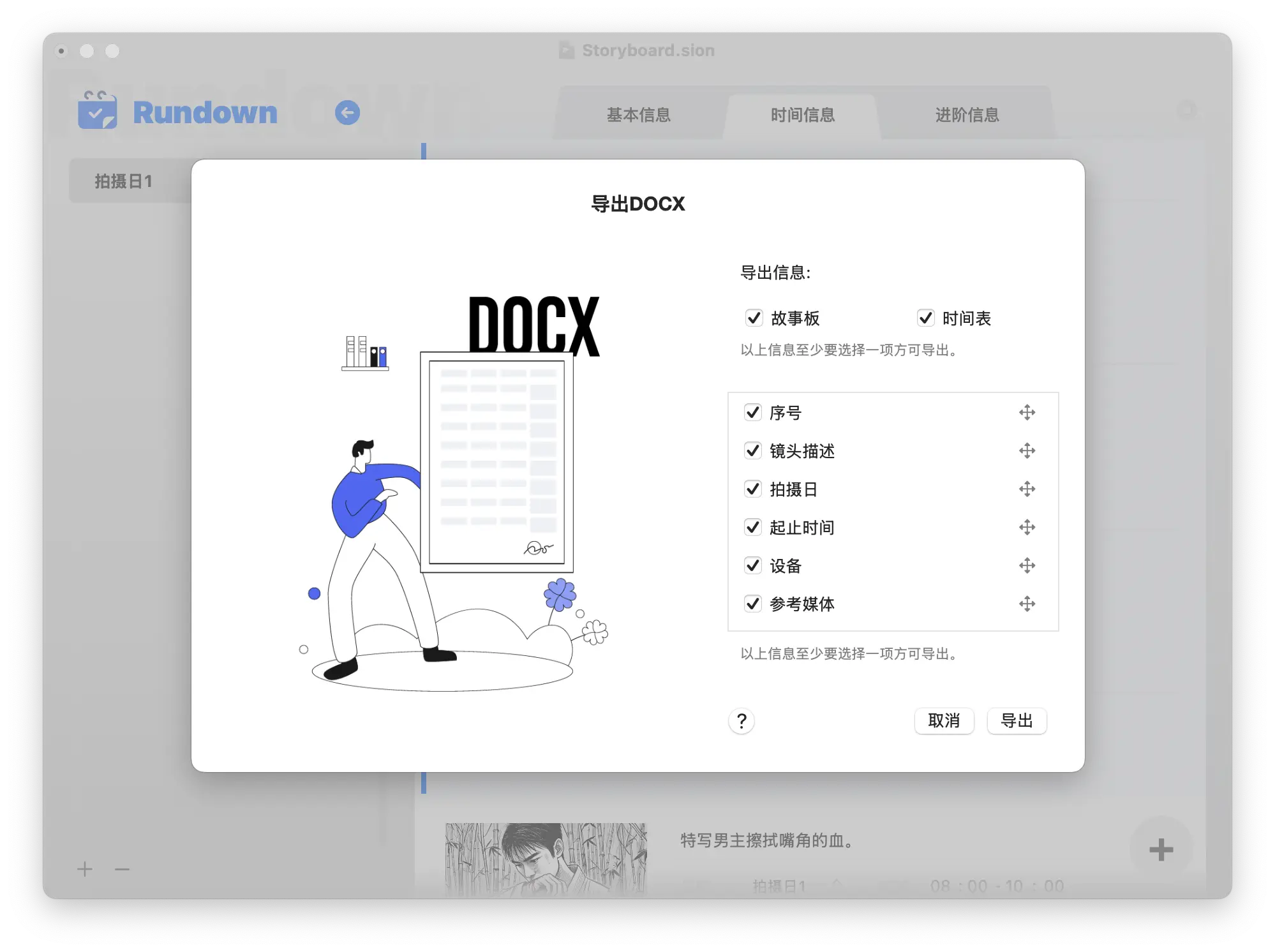Uncheck 设备 in the export list
Image resolution: width=1275 pixels, height=952 pixels.
click(753, 565)
